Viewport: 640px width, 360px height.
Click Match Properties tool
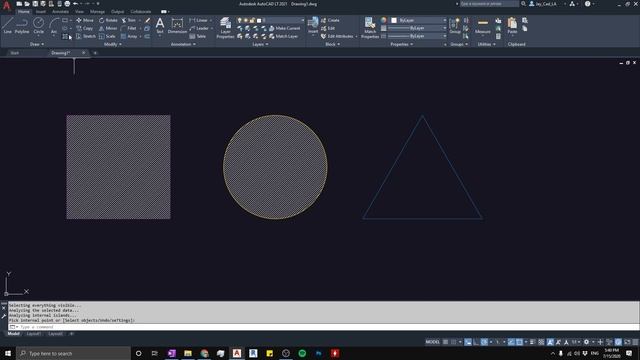click(x=370, y=28)
